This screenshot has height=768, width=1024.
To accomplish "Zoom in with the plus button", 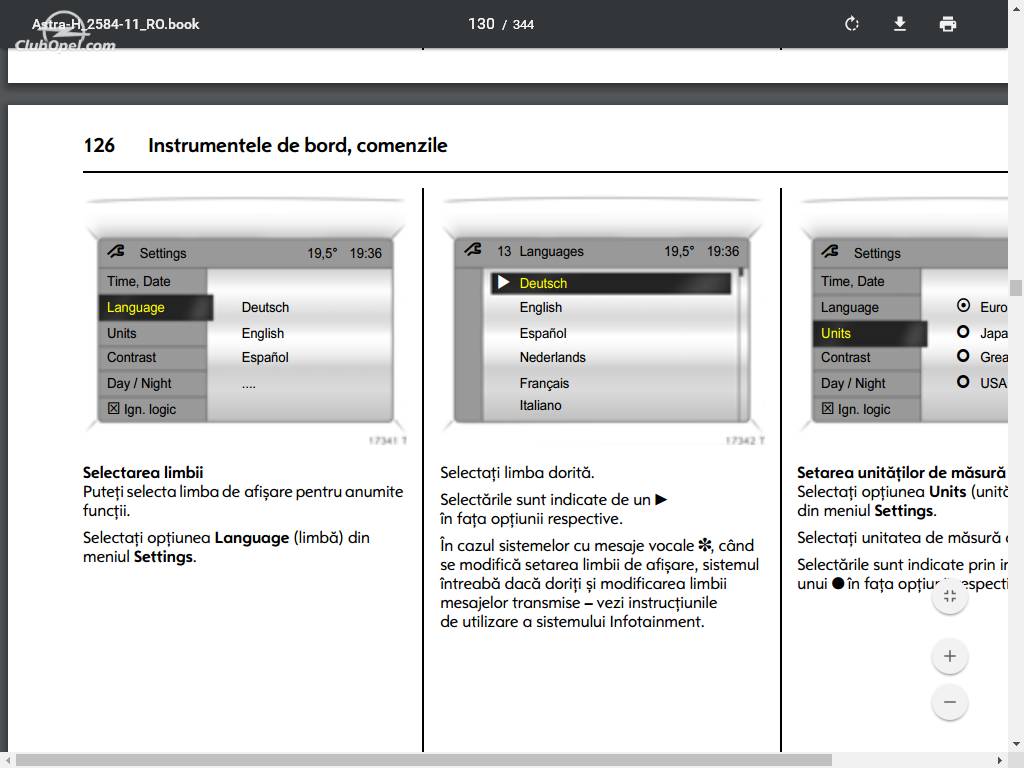I will pos(950,656).
